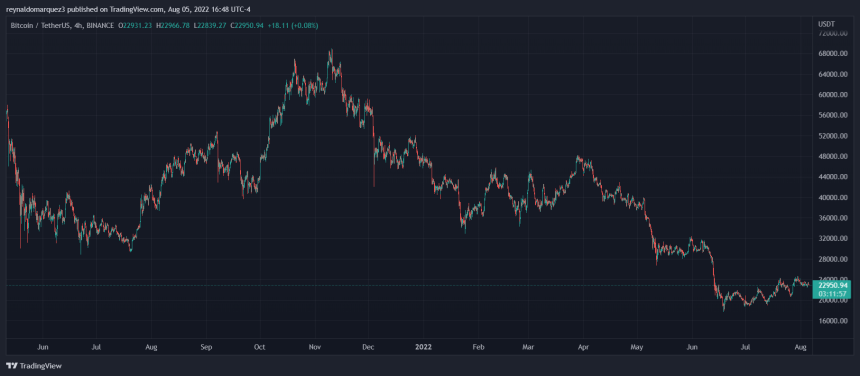
Task: Click the 28000.00 price axis label
Action: tap(834, 259)
